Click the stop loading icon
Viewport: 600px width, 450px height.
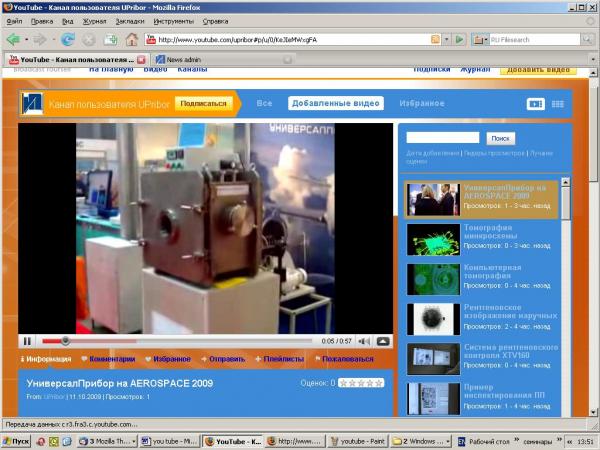click(x=89, y=39)
